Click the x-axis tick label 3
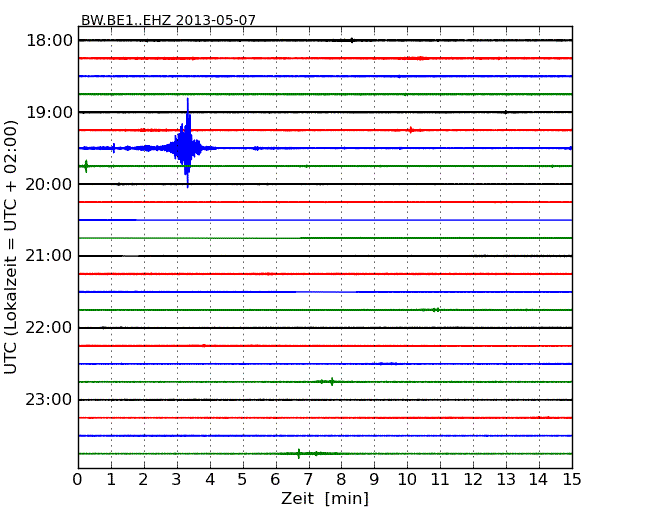The image size is (650, 520). pos(177,480)
